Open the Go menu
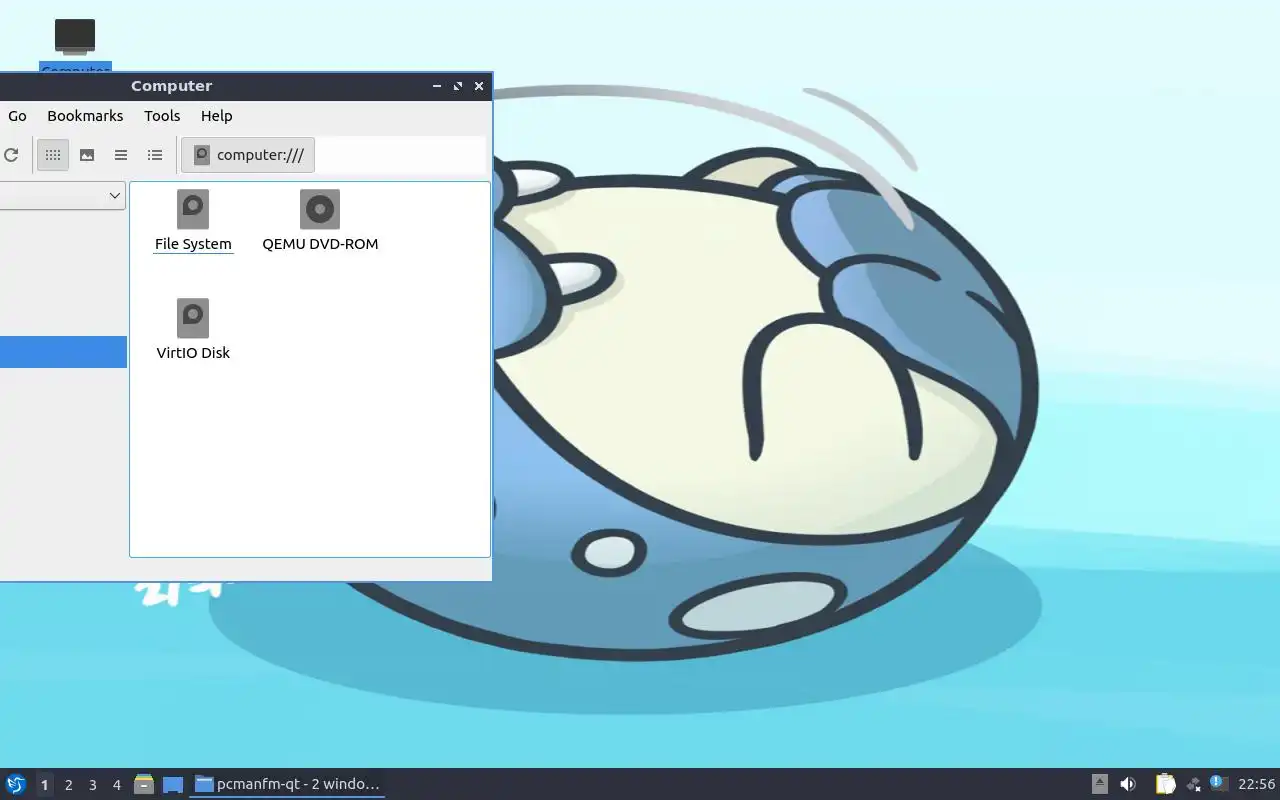This screenshot has width=1280, height=800. [17, 116]
